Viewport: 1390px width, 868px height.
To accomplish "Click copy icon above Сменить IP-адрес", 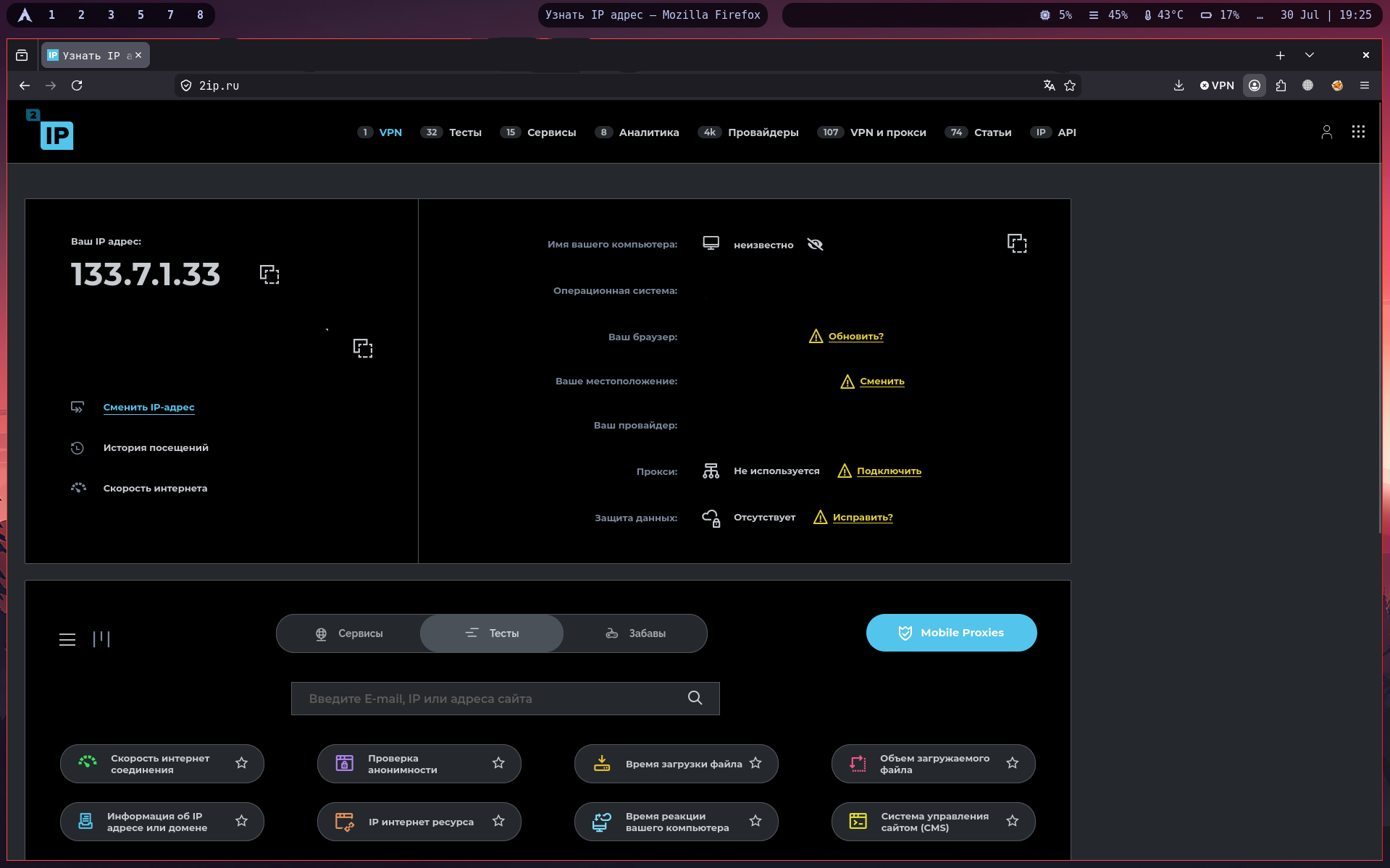I will click(363, 348).
